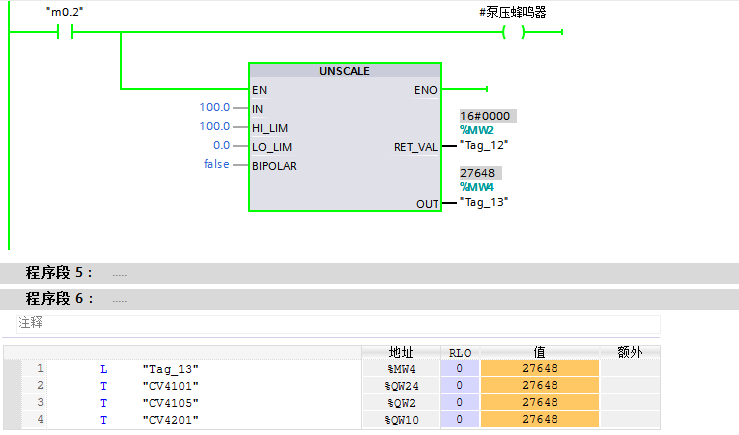This screenshot has width=739, height=435.
Task: Select the HI_LIM parameter value 100.0
Action: pos(214,126)
